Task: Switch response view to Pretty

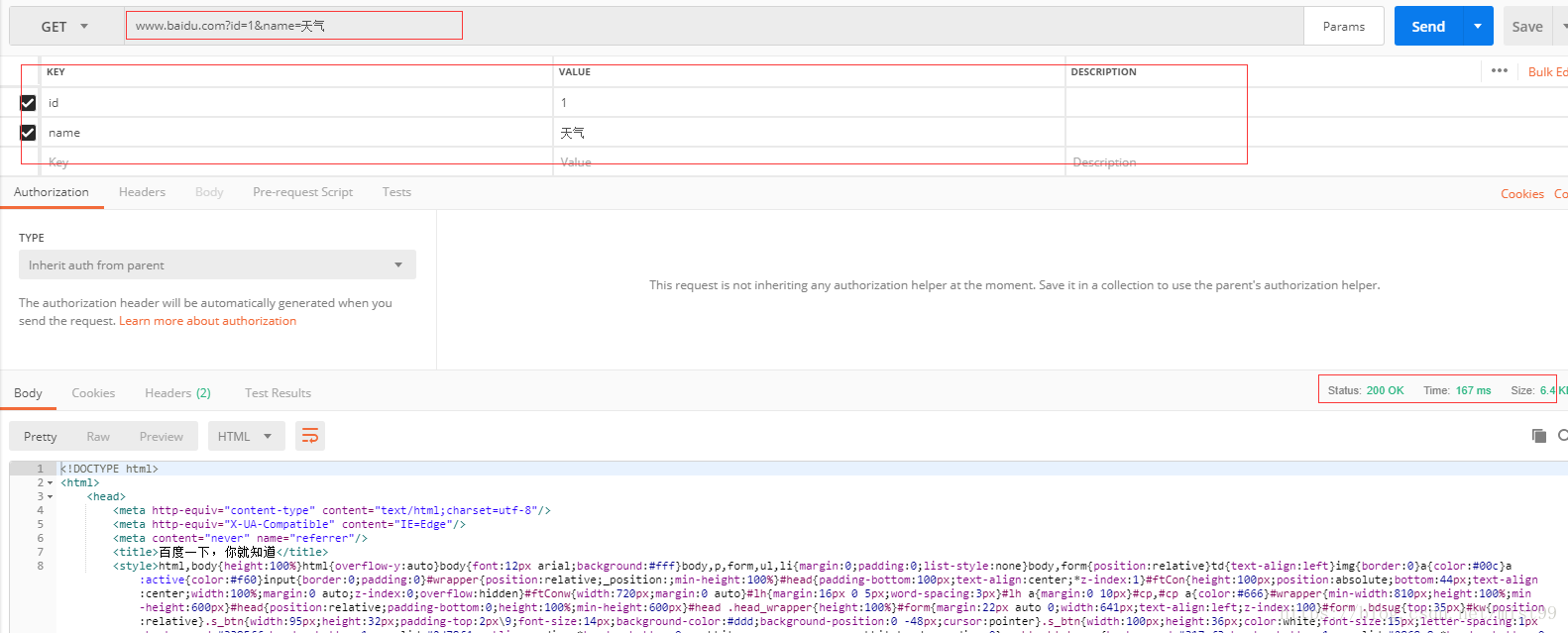Action: tap(40, 436)
